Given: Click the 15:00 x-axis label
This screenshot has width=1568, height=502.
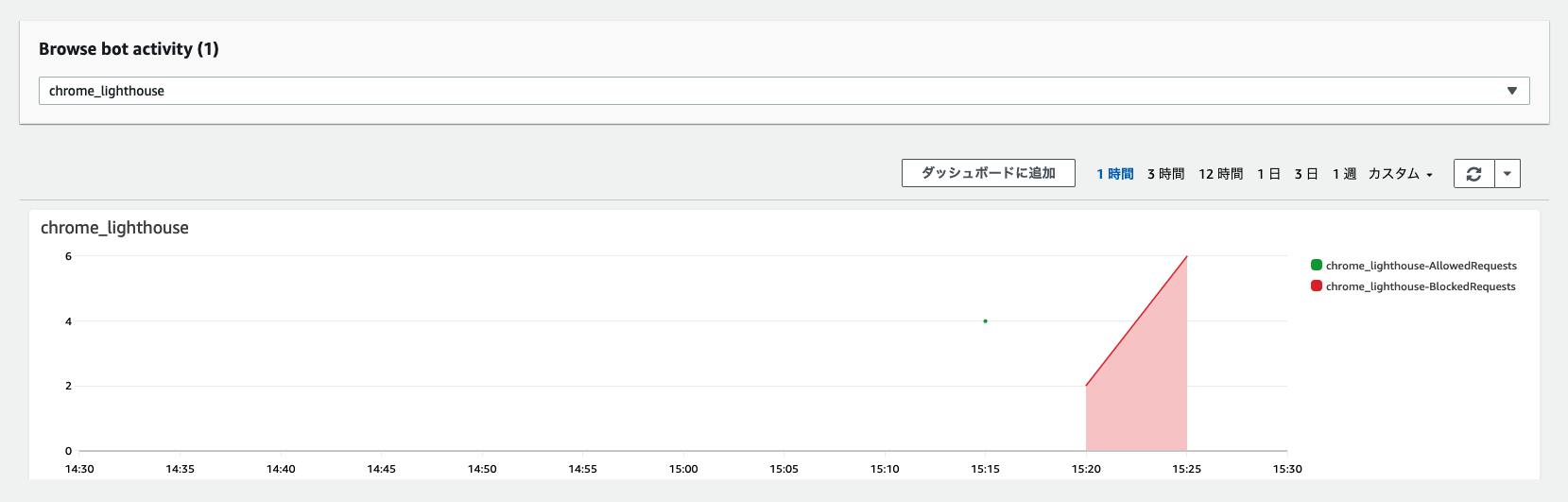Looking at the screenshot, I should pos(683,469).
